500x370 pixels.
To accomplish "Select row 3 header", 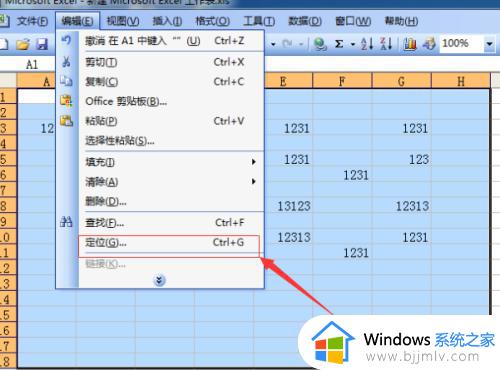I will tap(8, 128).
